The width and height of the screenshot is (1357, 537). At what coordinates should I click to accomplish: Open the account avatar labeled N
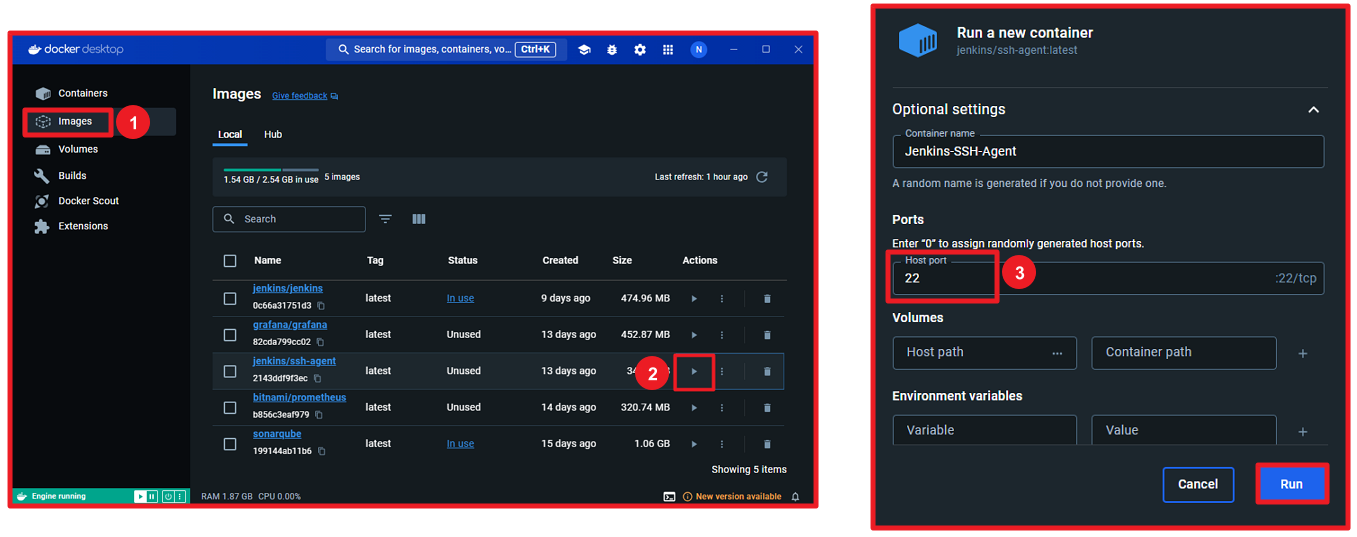699,49
